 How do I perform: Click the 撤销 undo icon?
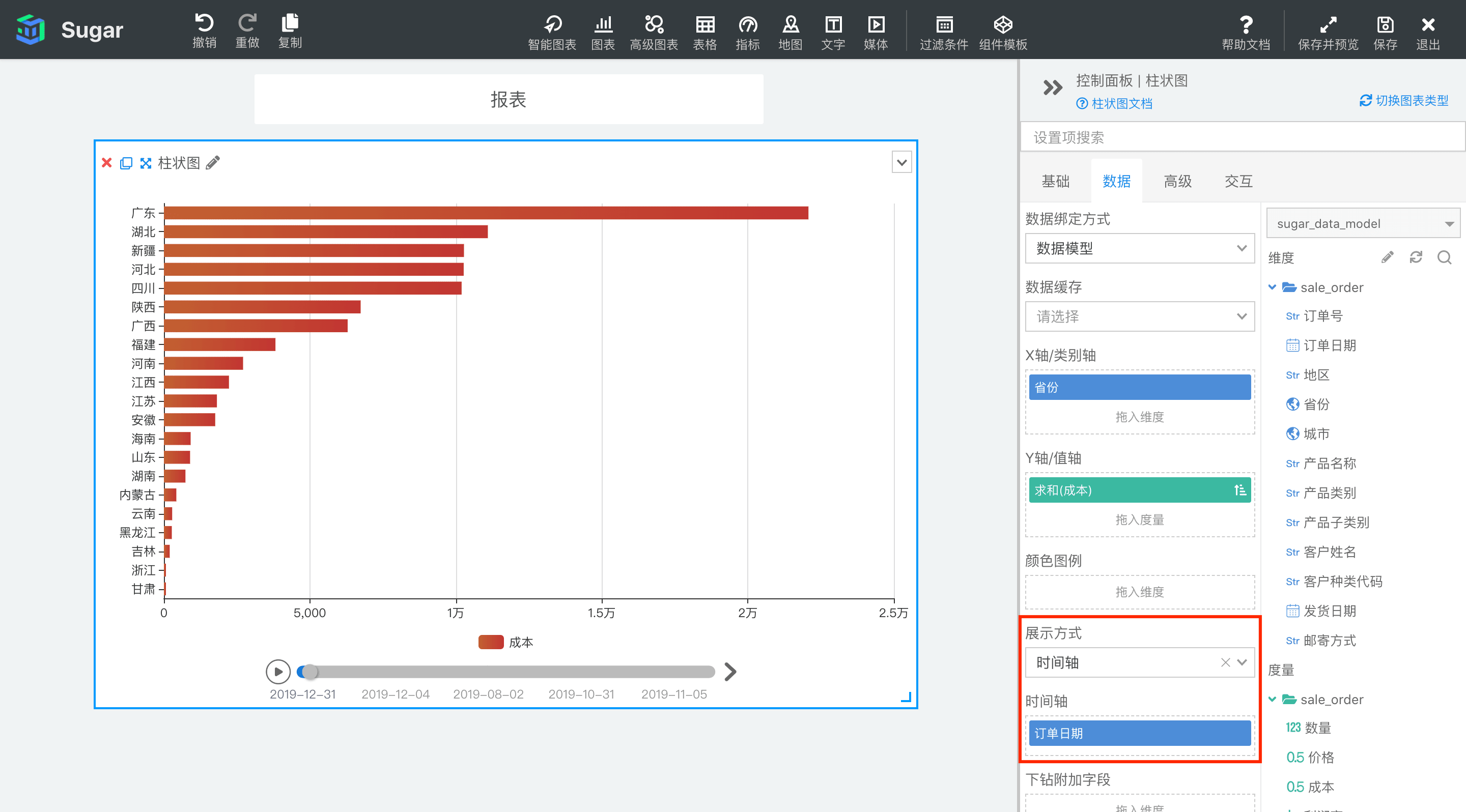pos(204,23)
